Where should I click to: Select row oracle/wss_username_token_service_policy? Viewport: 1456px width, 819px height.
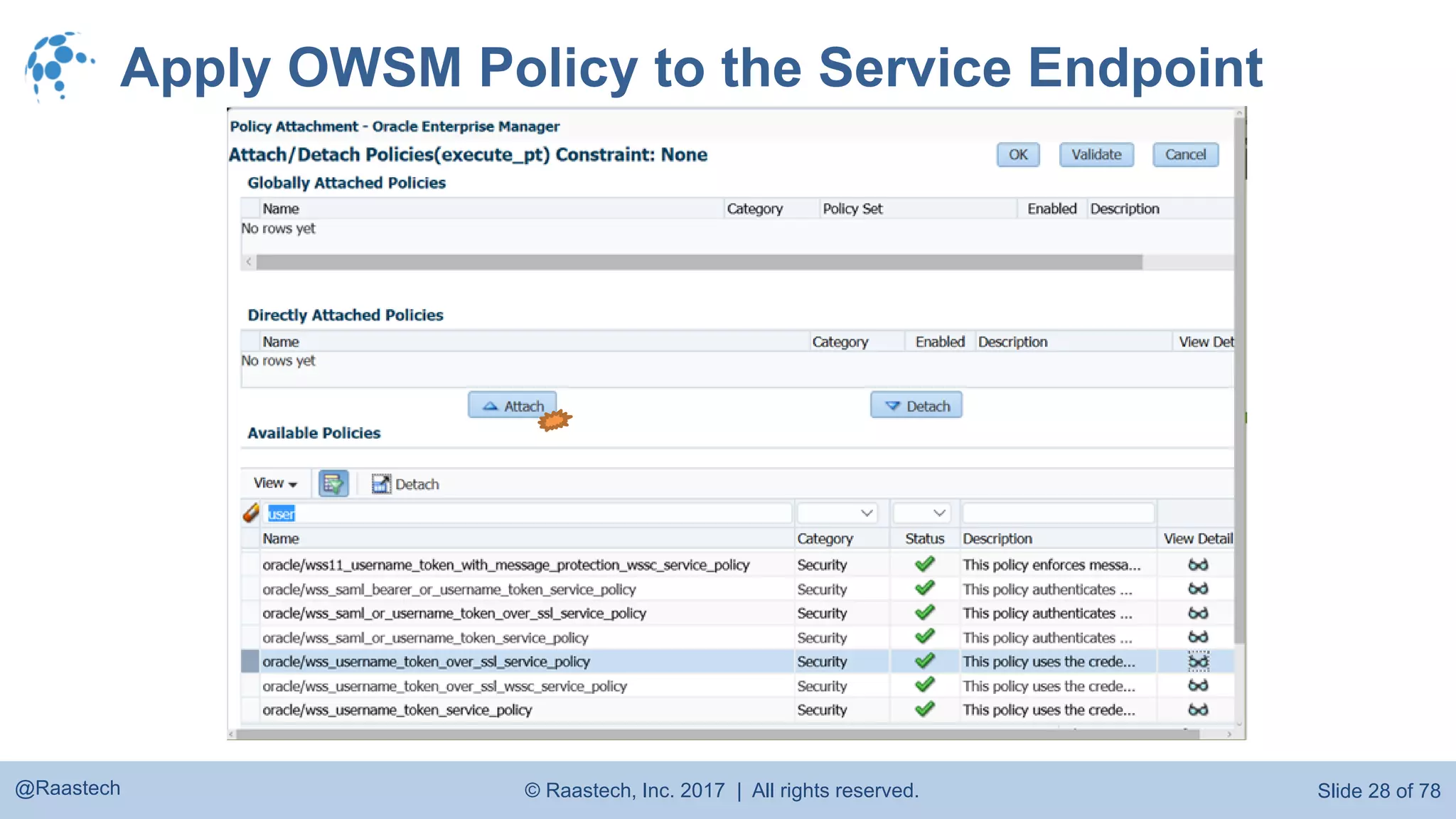[x=737, y=710]
